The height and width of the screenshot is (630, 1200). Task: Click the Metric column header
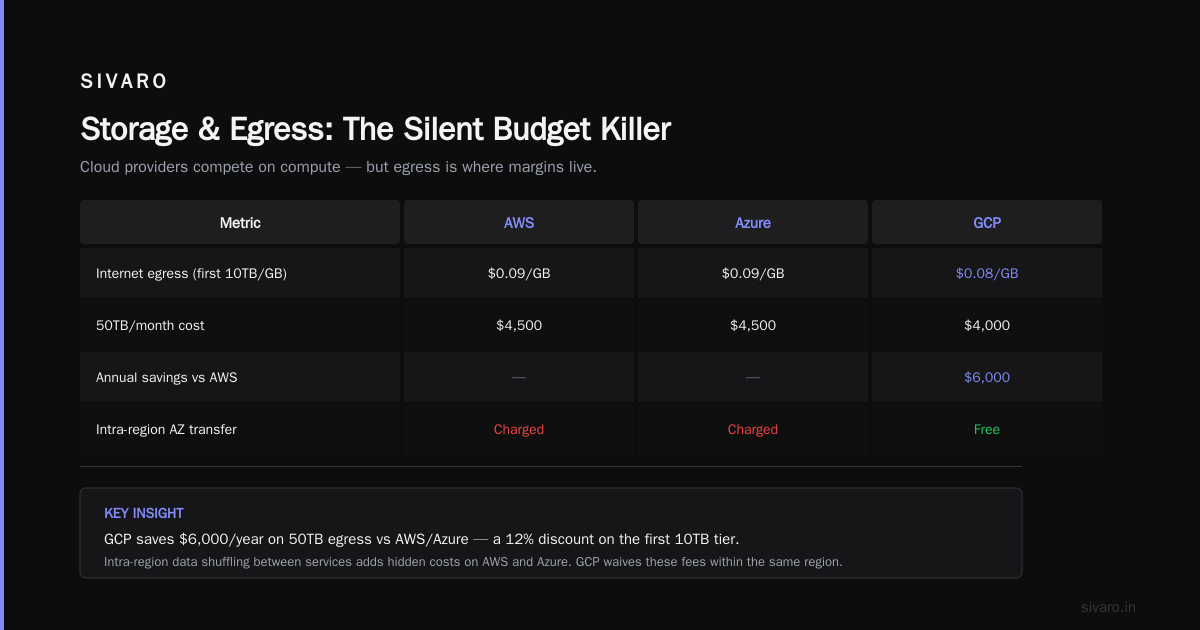(x=240, y=223)
